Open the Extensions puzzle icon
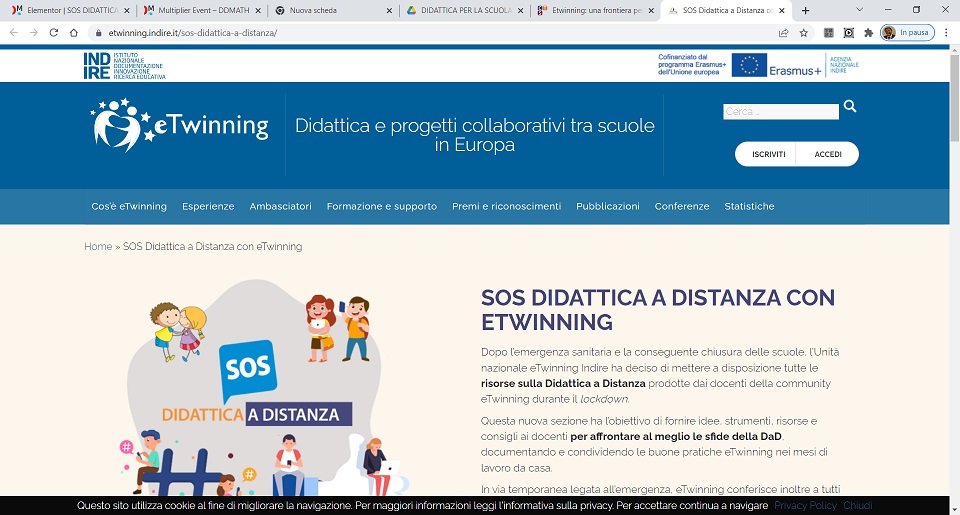Viewport: 960px width, 515px height. [868, 33]
